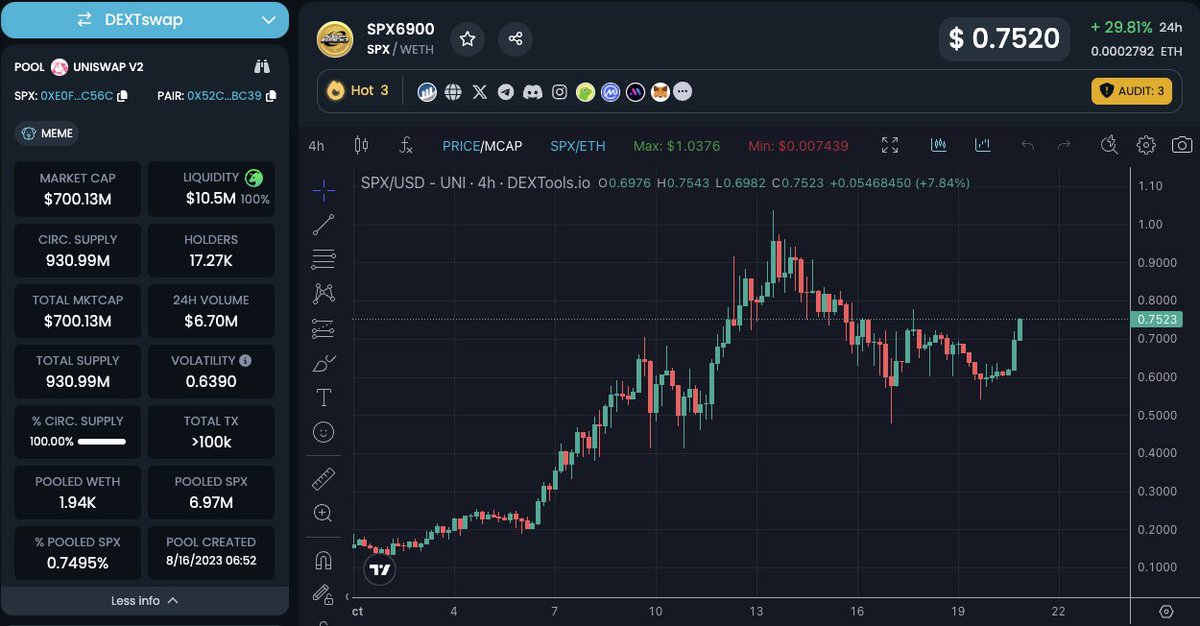
Task: Select the text annotation tool
Action: (323, 397)
